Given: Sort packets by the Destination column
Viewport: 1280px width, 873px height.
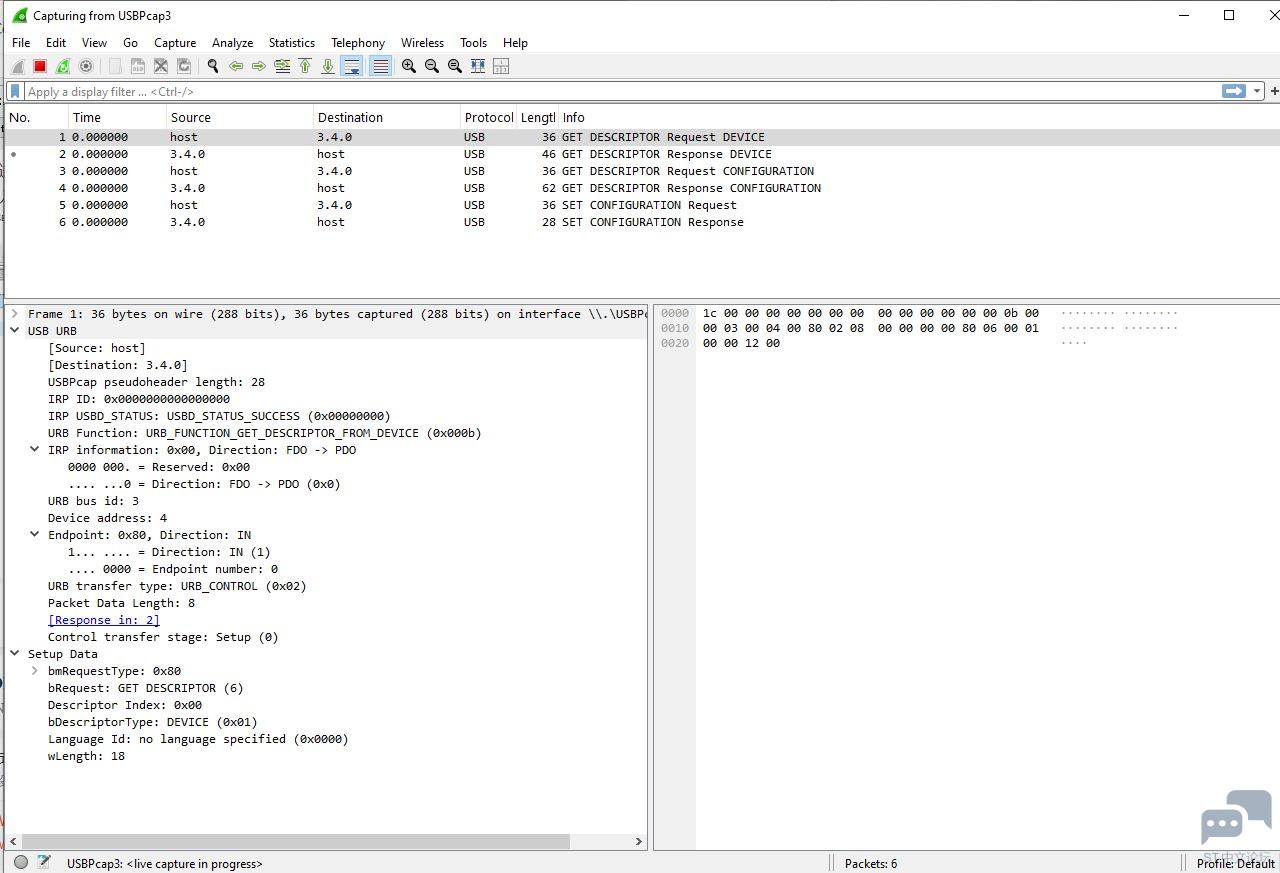Looking at the screenshot, I should 387,117.
